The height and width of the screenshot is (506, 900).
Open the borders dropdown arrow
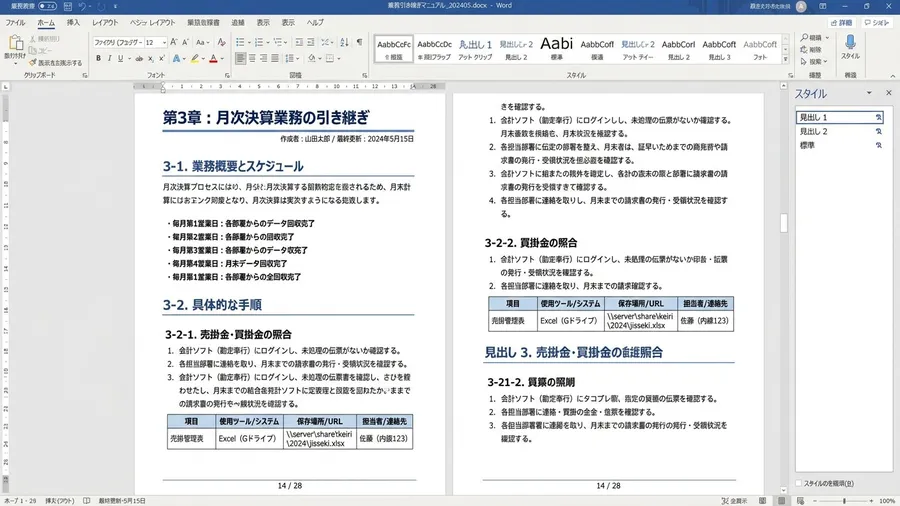click(339, 59)
